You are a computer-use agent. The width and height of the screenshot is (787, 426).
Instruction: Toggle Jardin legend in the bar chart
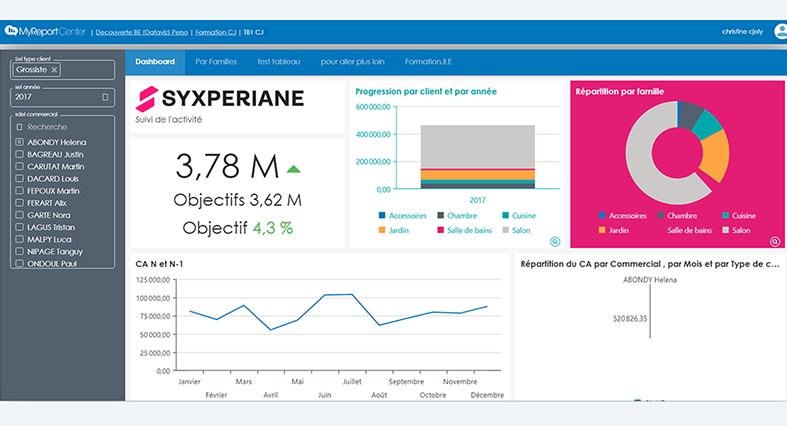point(394,230)
